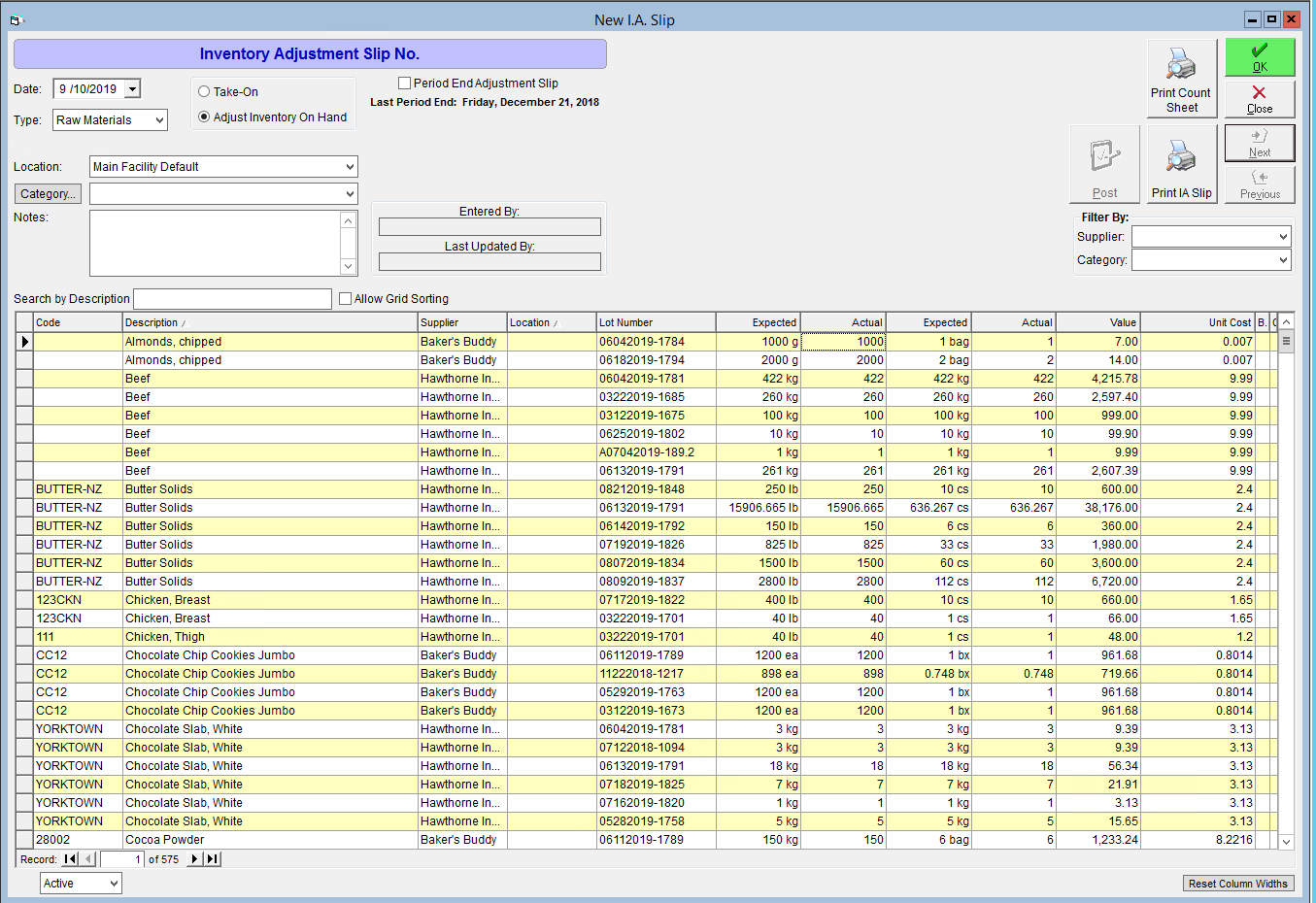This screenshot has width=1316, height=903.
Task: Click the Supplier column header
Action: click(462, 322)
